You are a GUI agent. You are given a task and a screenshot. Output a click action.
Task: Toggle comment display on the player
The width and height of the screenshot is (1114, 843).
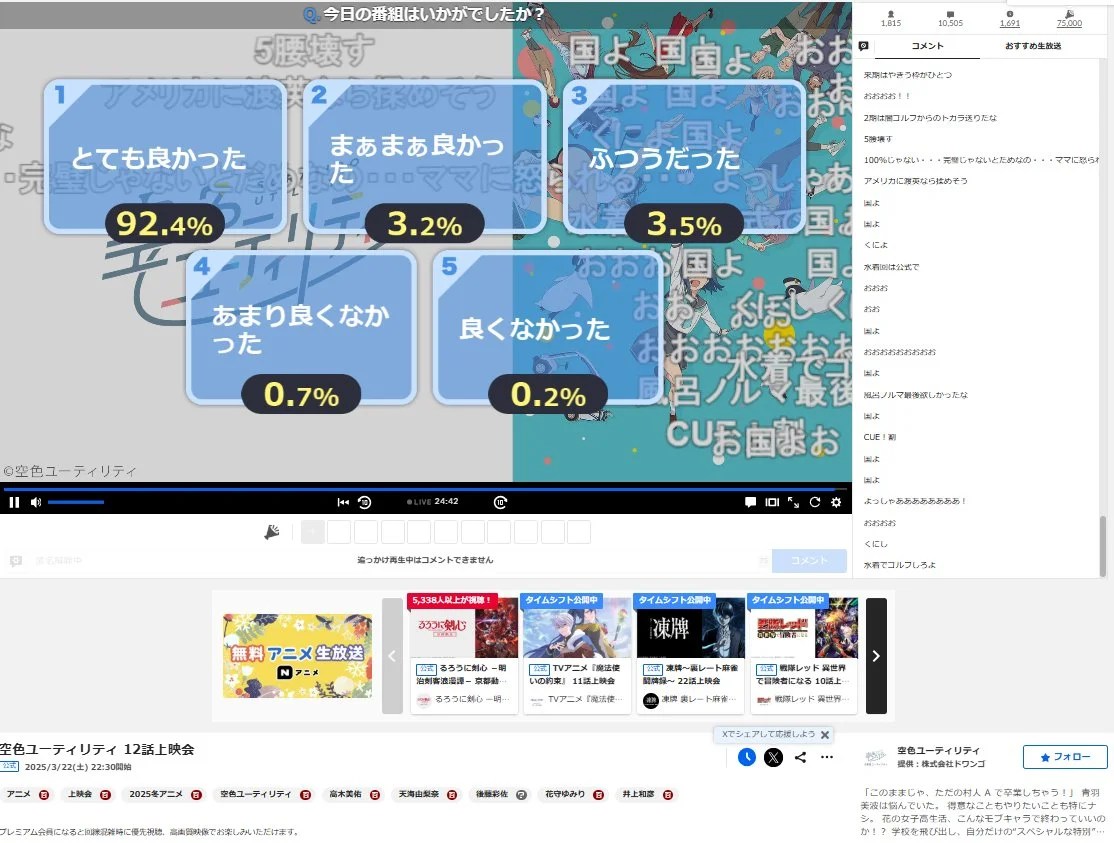pos(750,502)
